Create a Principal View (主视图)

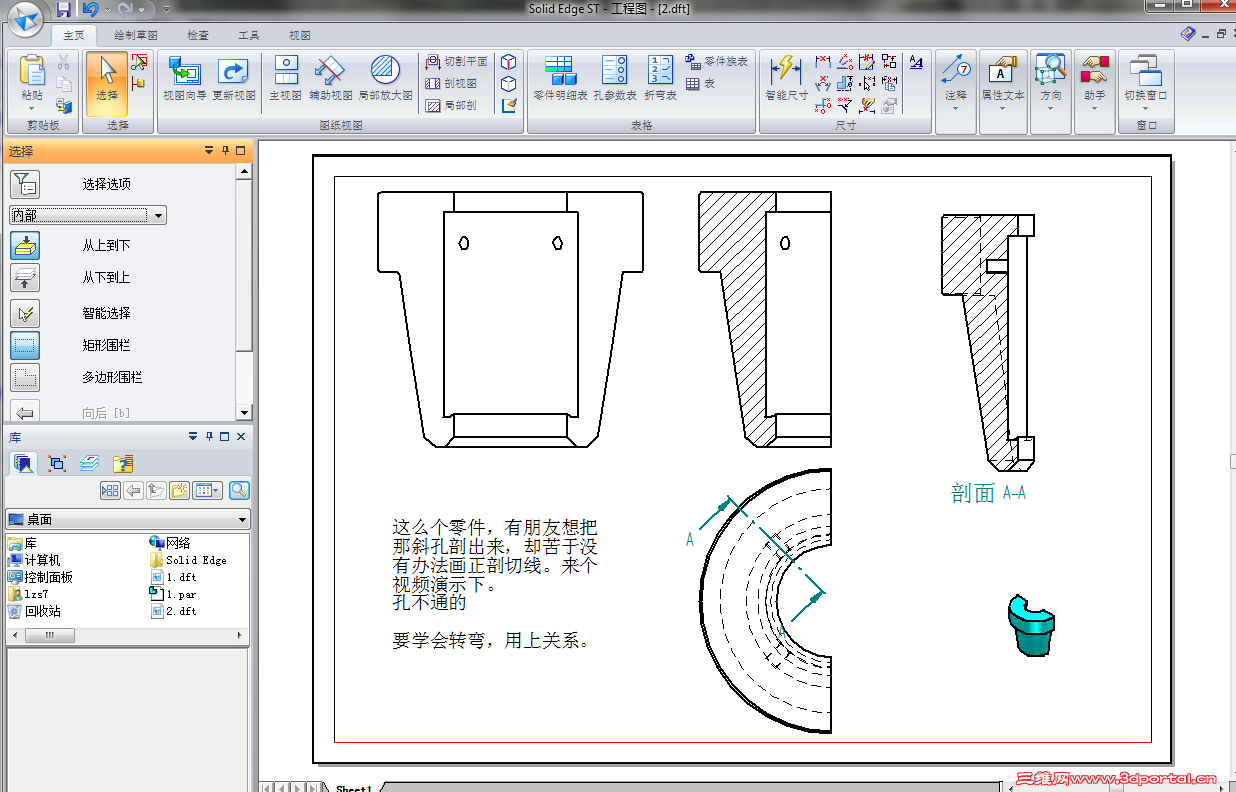(x=286, y=78)
